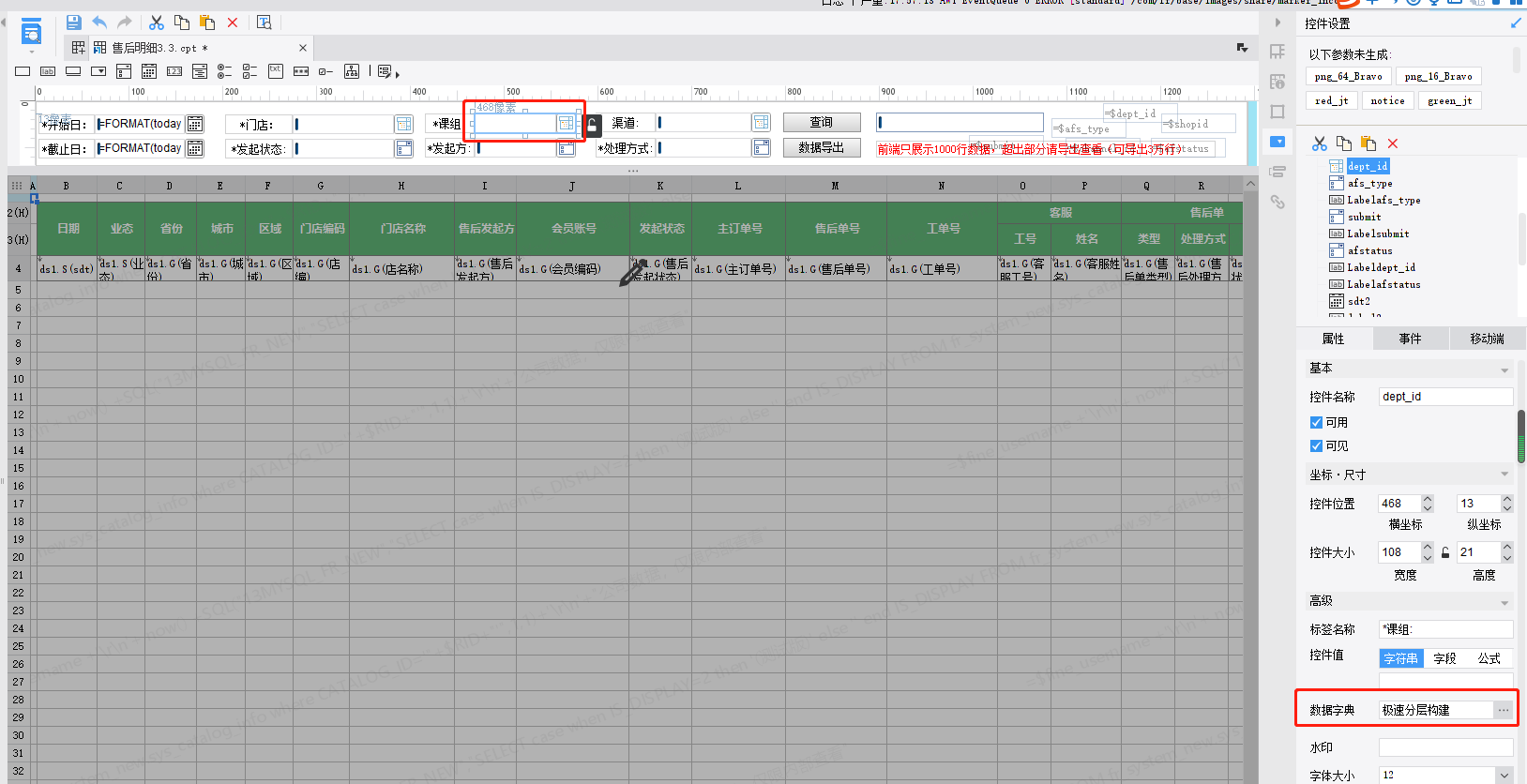Toggle aspect ratio lock between width and height
1527x784 pixels.
coord(1445,552)
